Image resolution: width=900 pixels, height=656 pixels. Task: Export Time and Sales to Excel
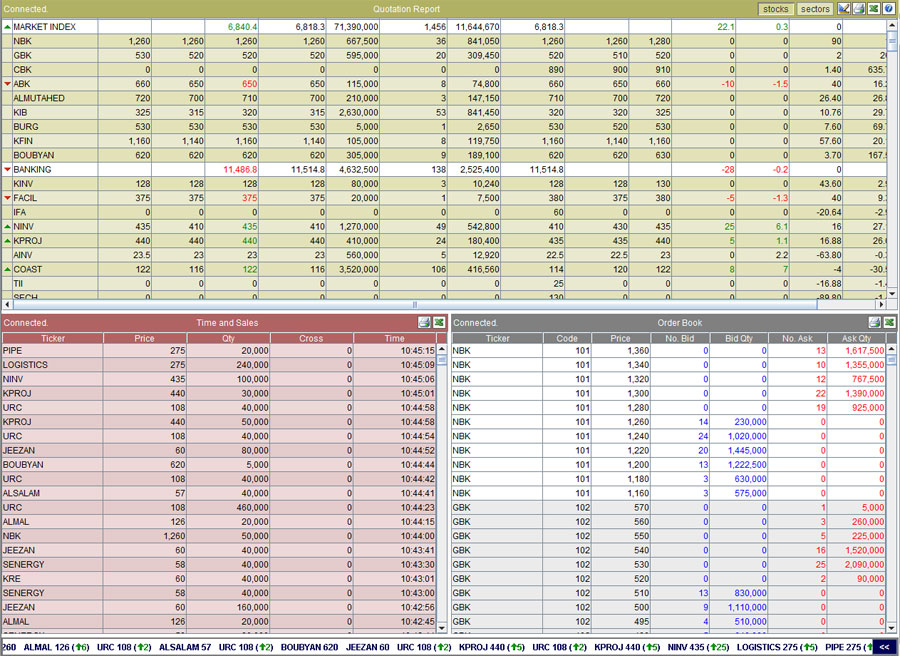[439, 323]
